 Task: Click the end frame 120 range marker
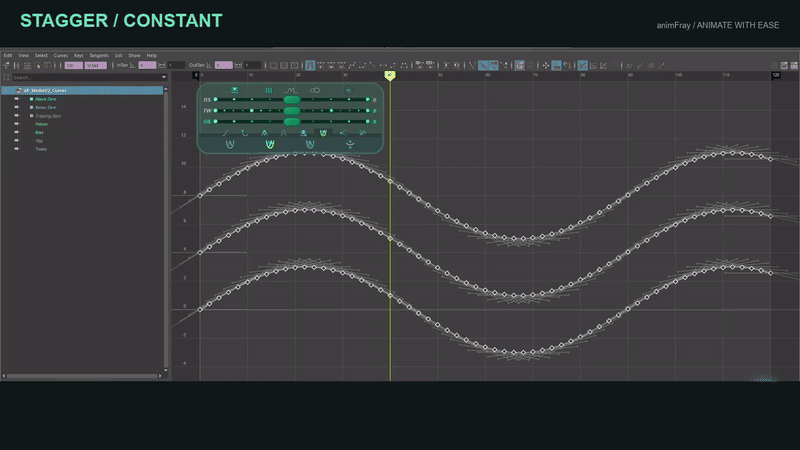point(776,75)
